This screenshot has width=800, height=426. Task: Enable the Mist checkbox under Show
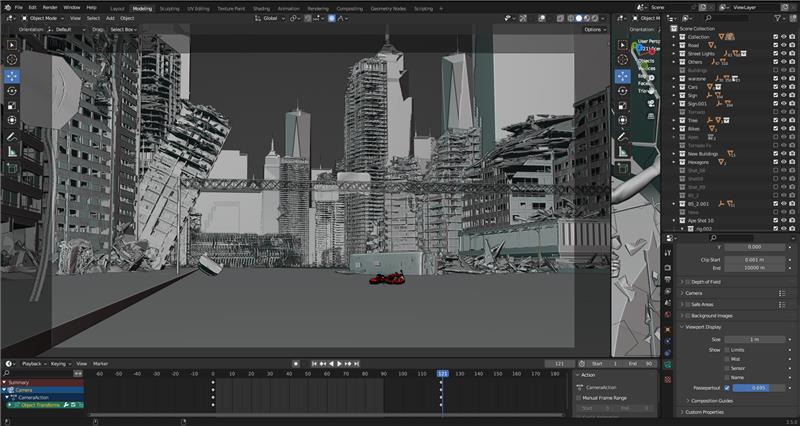[x=727, y=359]
